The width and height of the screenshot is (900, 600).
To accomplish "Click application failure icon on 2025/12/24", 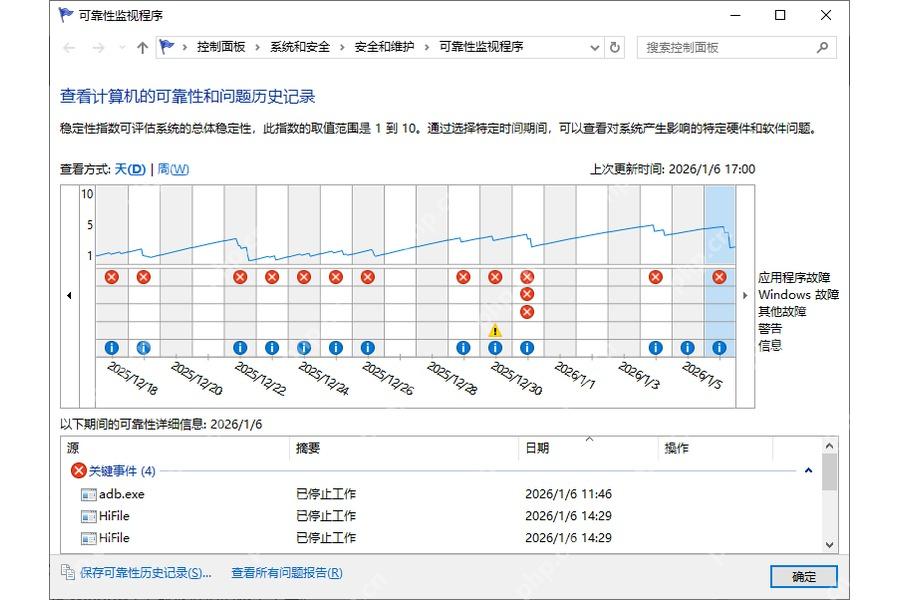I will (304, 277).
